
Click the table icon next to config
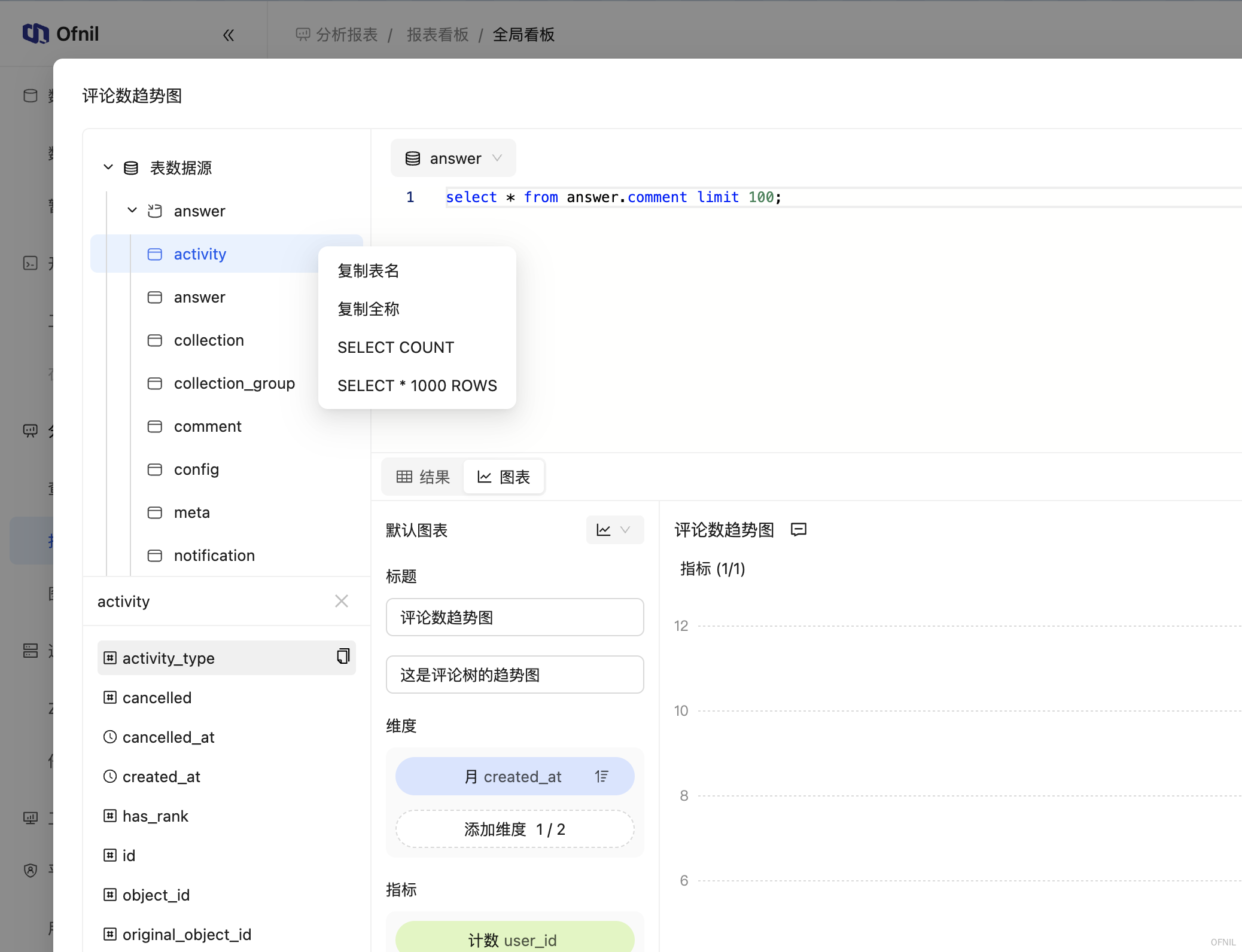click(155, 469)
